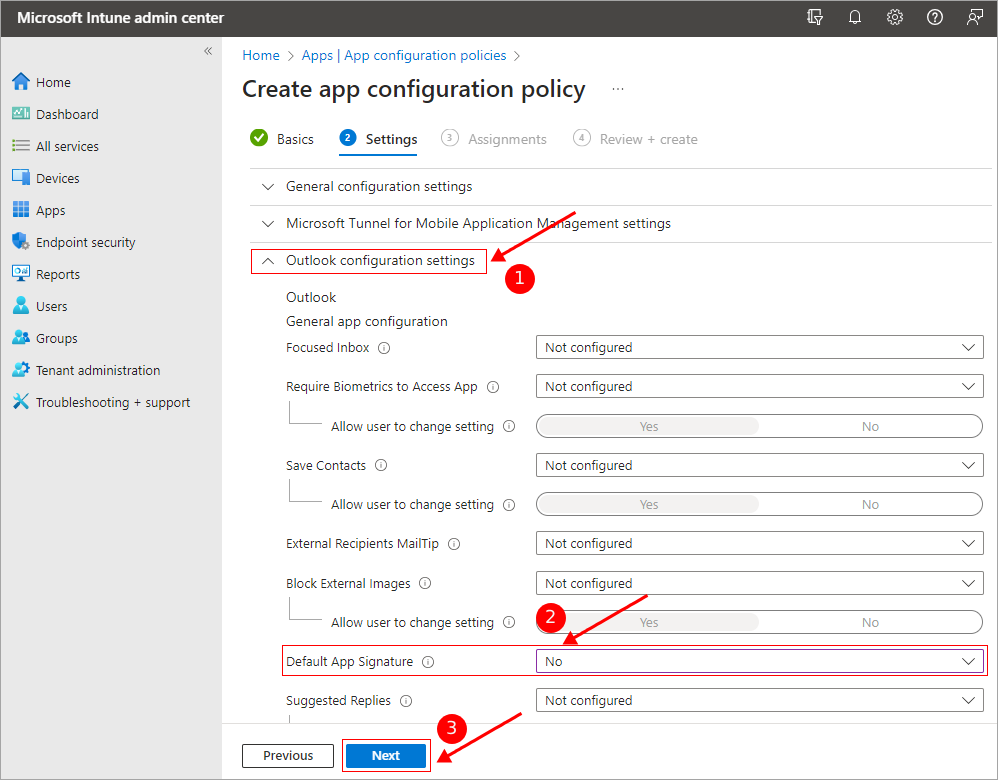
Task: Click the Users person icon
Action: pyautogui.click(x=20, y=306)
